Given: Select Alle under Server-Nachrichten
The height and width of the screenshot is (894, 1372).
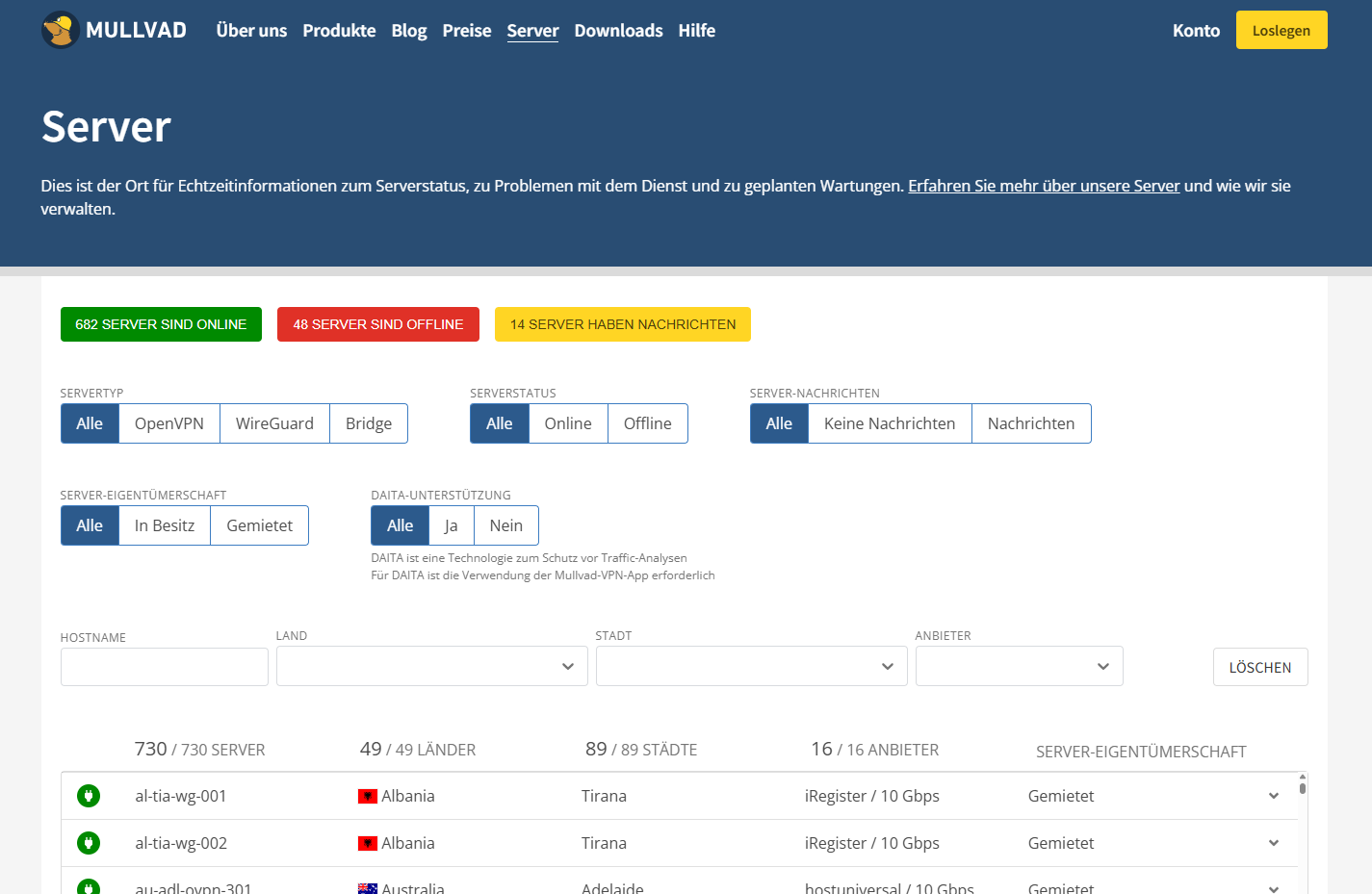Looking at the screenshot, I should (780, 423).
